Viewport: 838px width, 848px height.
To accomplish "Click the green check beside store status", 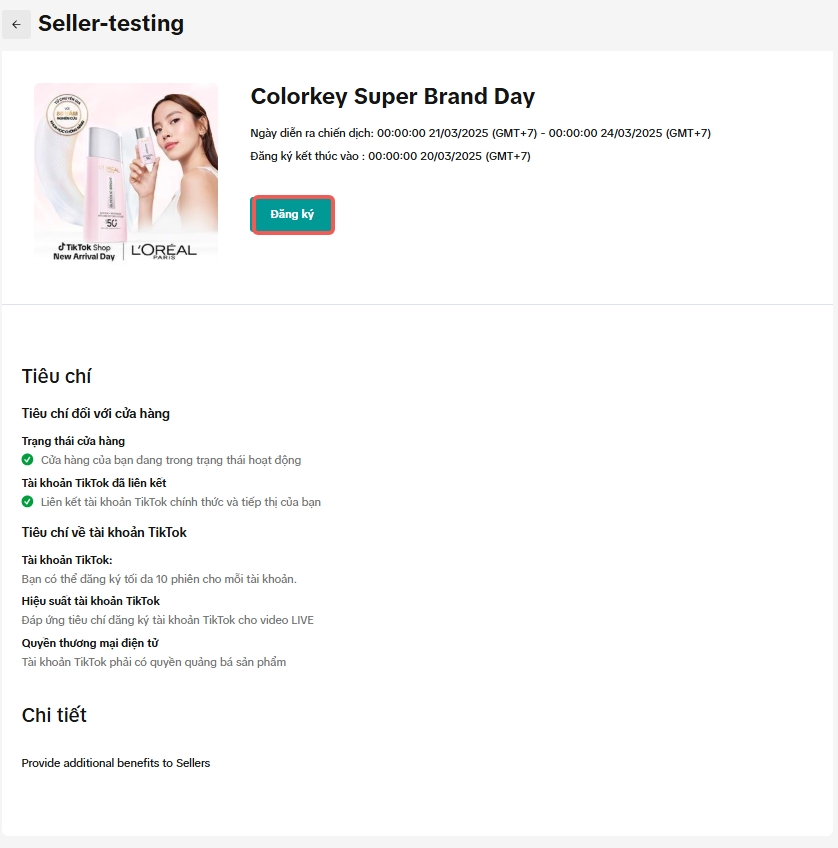I will point(28,460).
